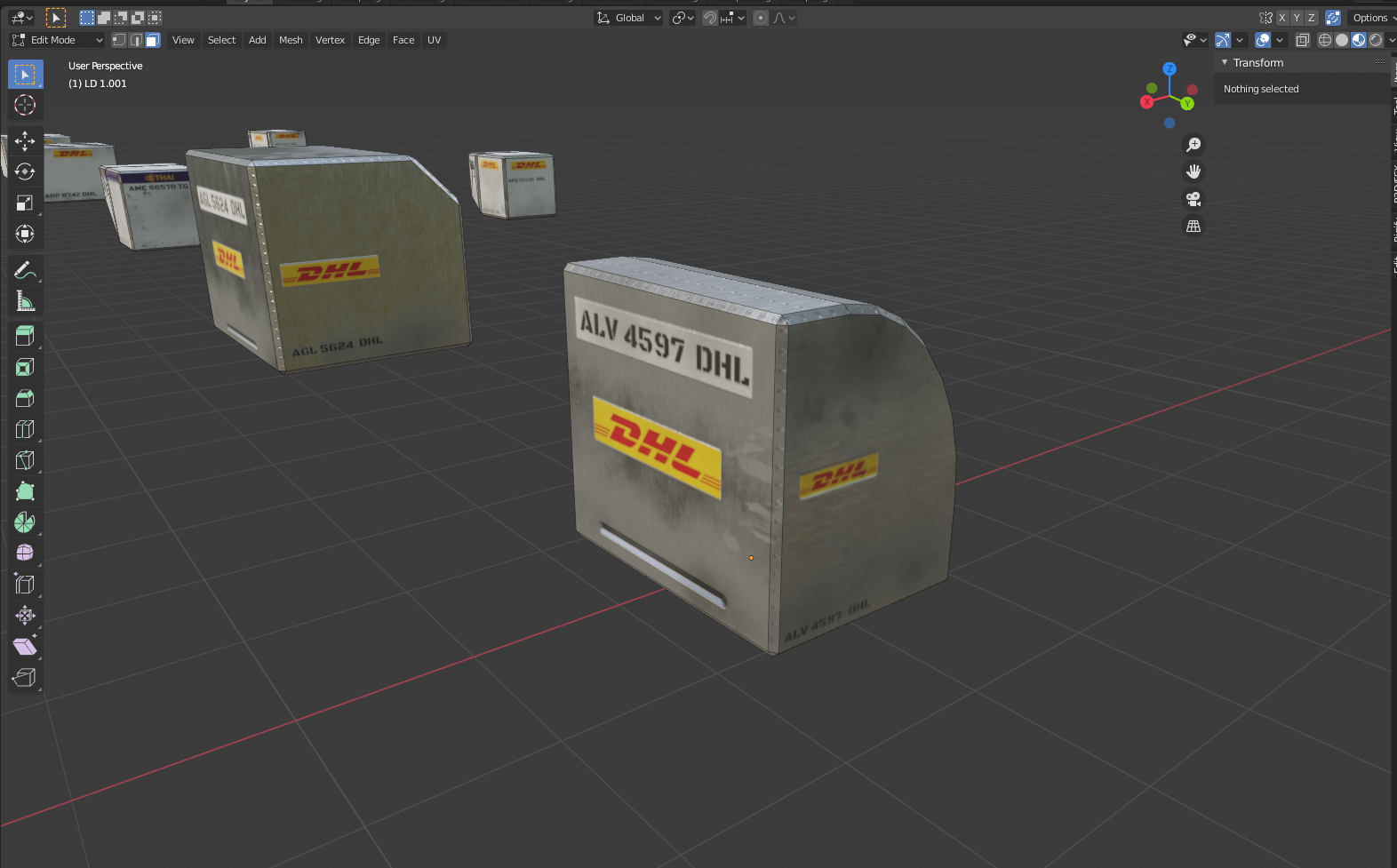
Task: Toggle viewport overlays display
Action: tap(1263, 40)
